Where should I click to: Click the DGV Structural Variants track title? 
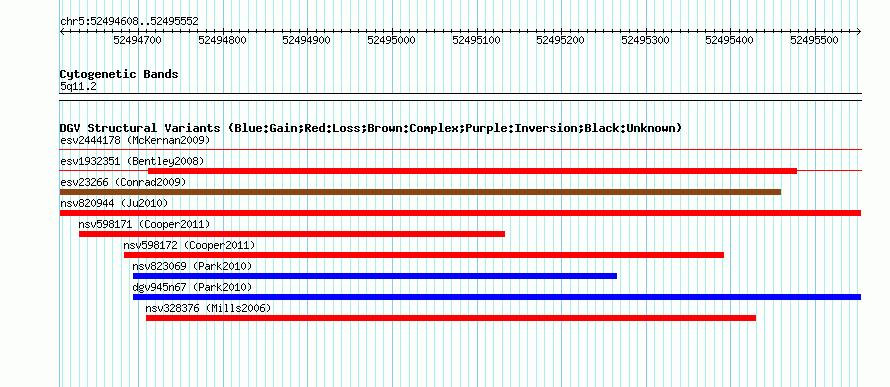[x=371, y=128]
